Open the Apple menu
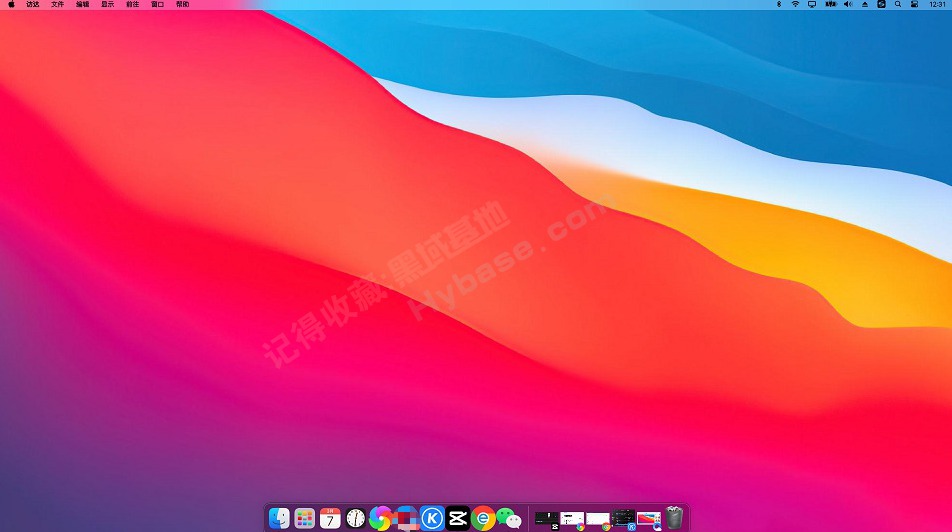 pyautogui.click(x=11, y=4)
